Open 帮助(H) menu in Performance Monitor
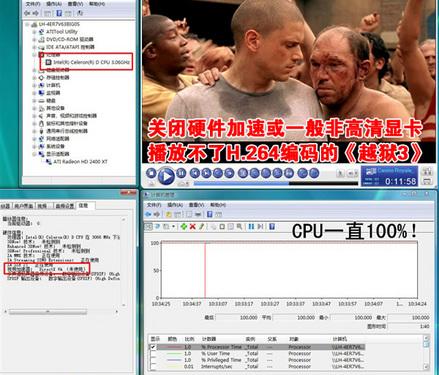 pyautogui.click(x=218, y=204)
